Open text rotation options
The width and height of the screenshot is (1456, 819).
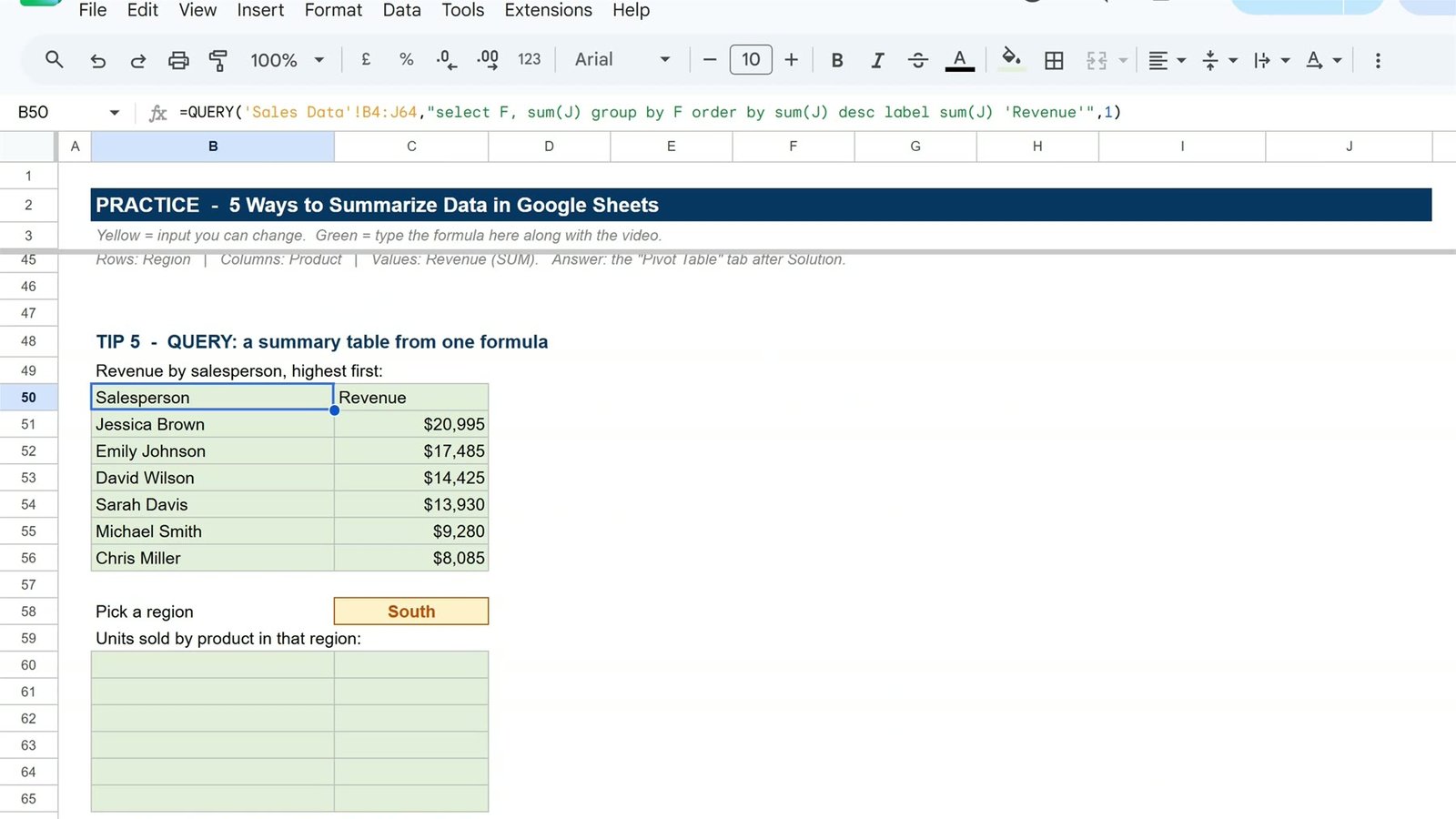click(x=1323, y=60)
